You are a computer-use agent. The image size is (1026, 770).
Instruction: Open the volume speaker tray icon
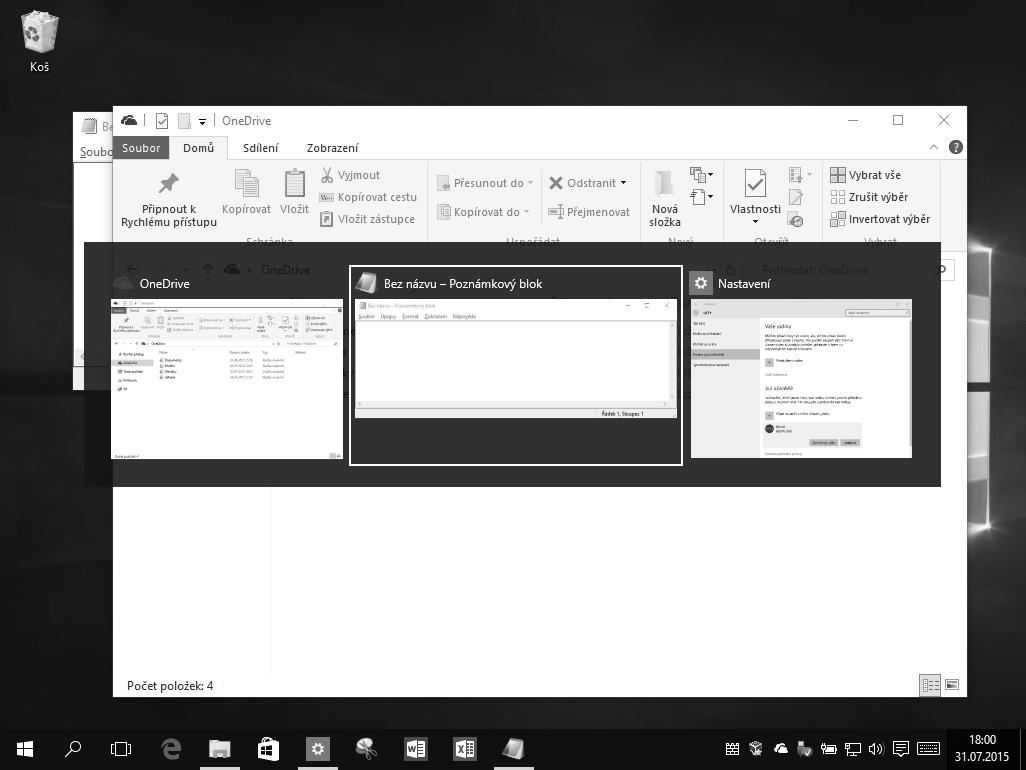pyautogui.click(x=876, y=749)
